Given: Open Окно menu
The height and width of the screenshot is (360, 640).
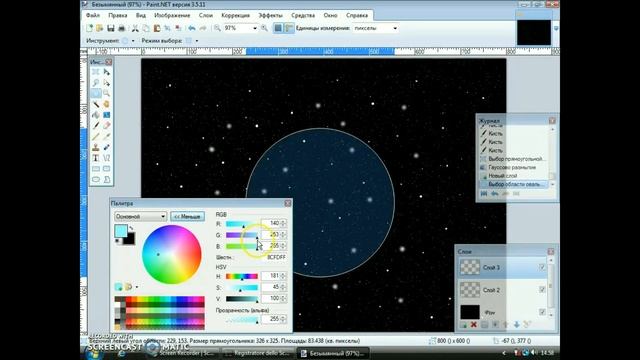Looking at the screenshot, I should [330, 16].
